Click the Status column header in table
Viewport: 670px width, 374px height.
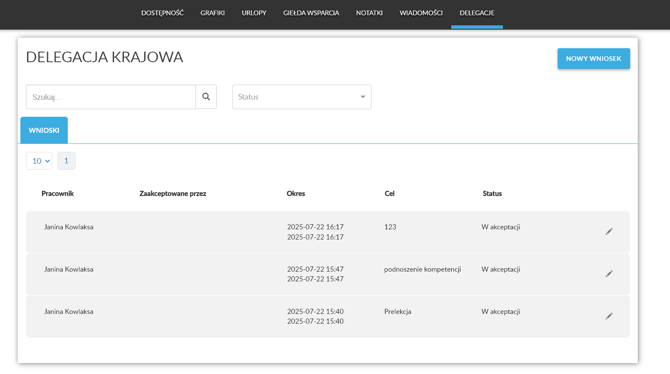(492, 194)
